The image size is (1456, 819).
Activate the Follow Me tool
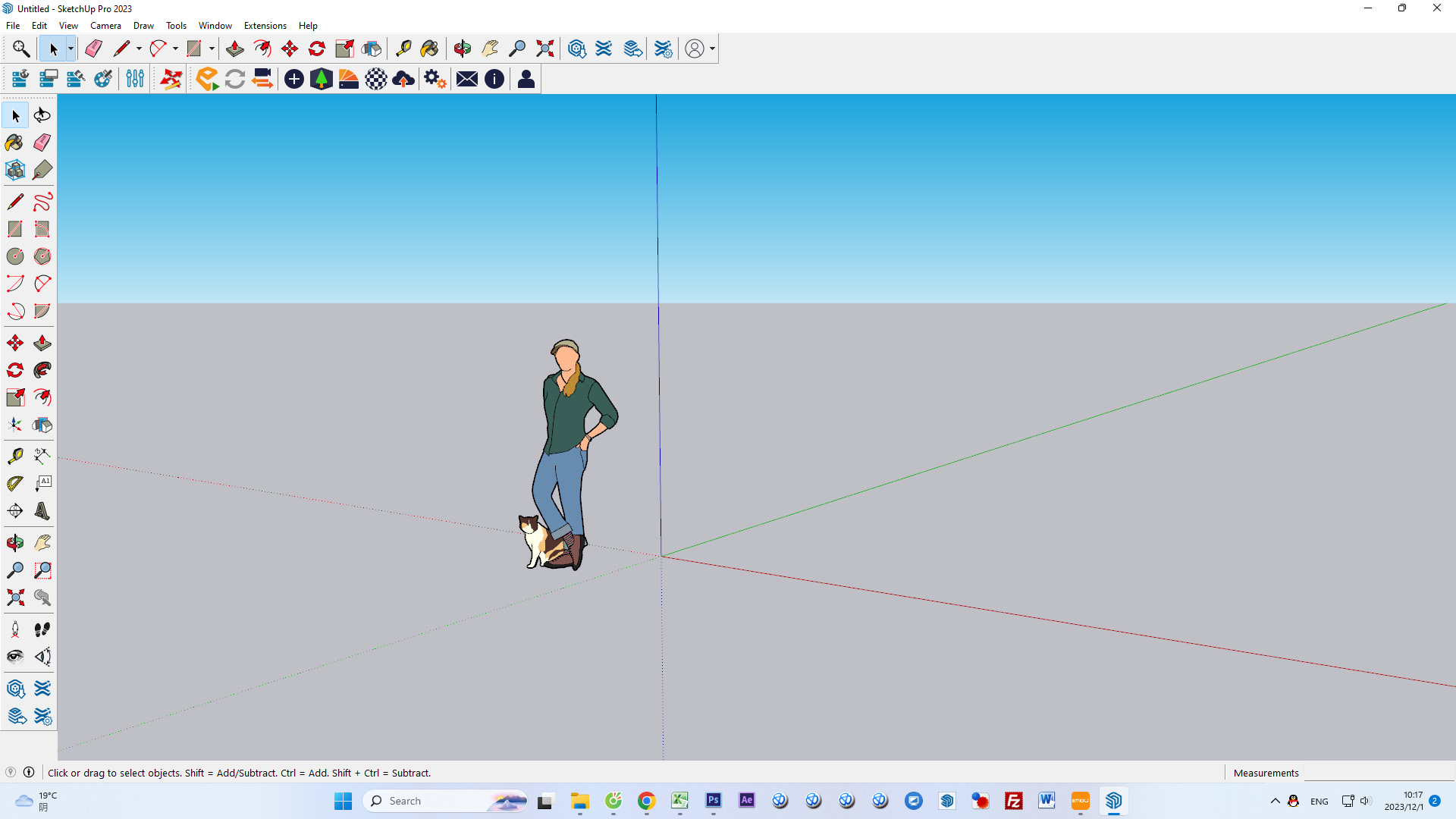point(42,370)
